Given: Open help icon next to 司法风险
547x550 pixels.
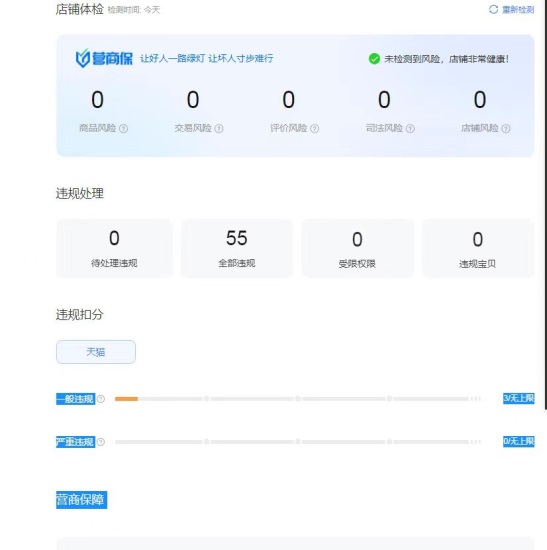Looking at the screenshot, I should pos(410,128).
